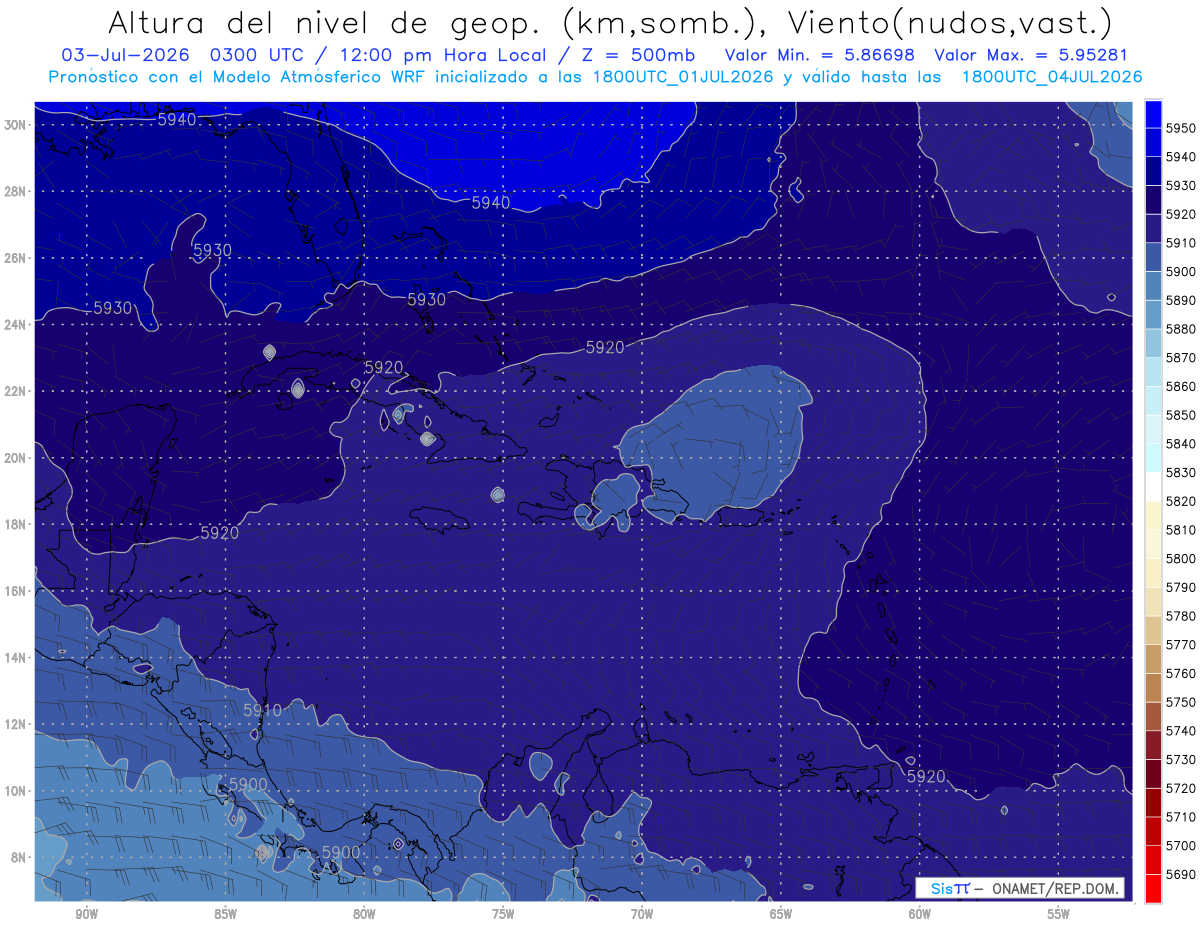1200x927 pixels.
Task: Pick the white band between 5820 and 5830
Action: pyautogui.click(x=1152, y=487)
